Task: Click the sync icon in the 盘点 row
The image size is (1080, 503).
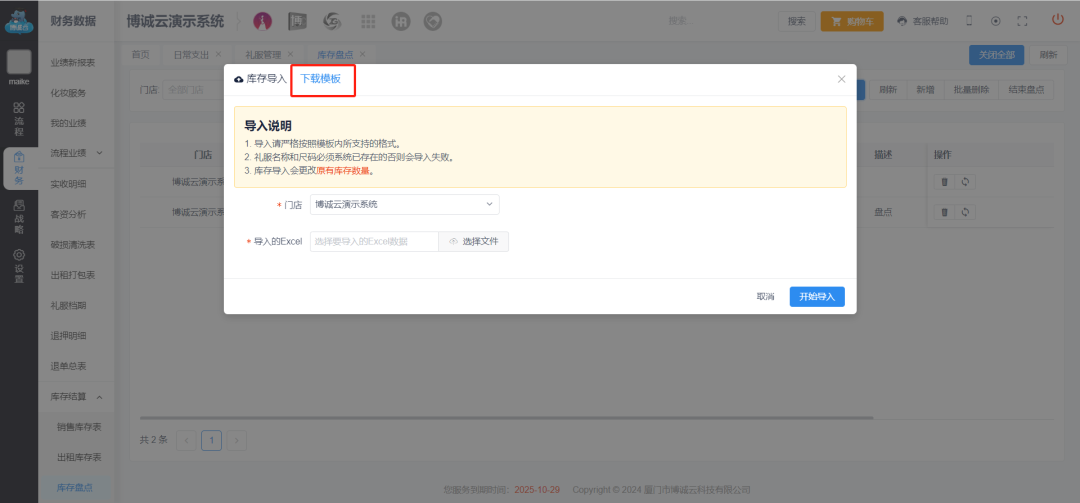Action: pos(965,212)
